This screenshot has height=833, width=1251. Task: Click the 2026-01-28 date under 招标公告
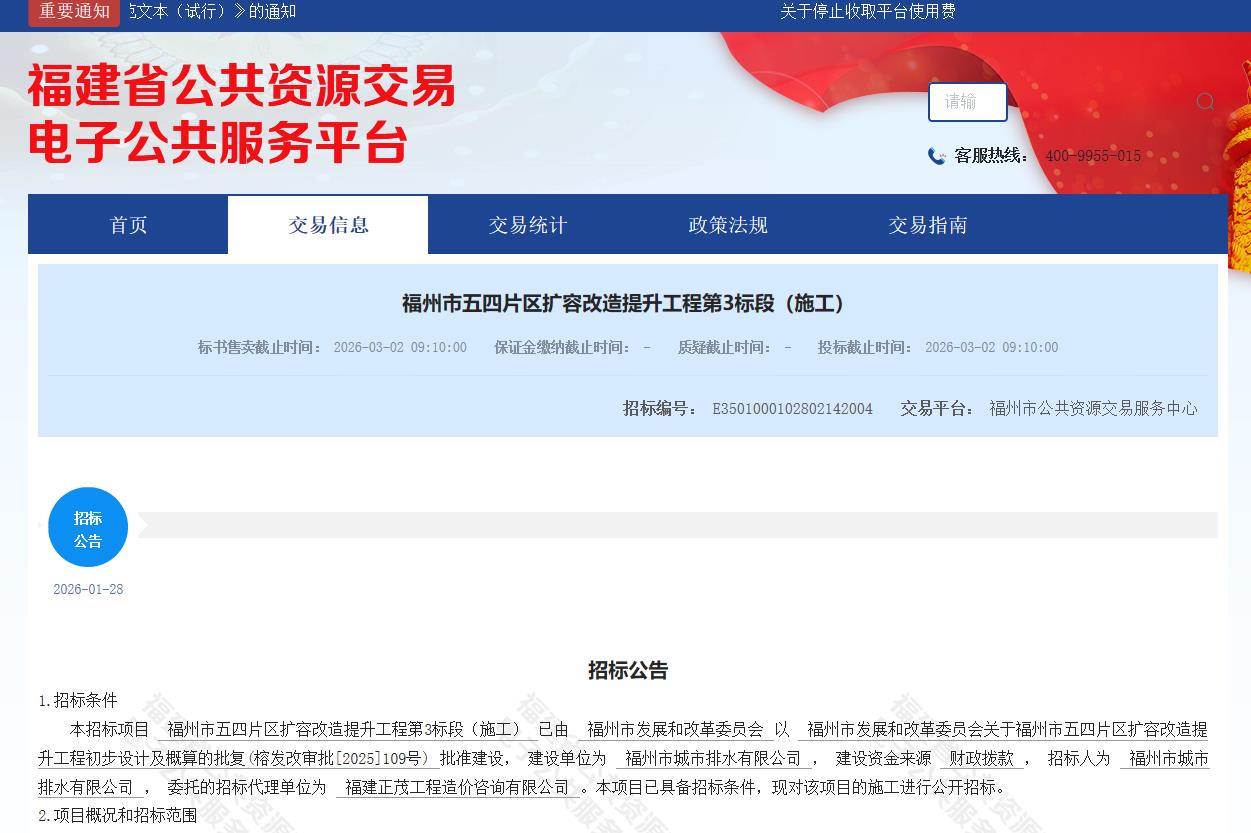[x=88, y=589]
